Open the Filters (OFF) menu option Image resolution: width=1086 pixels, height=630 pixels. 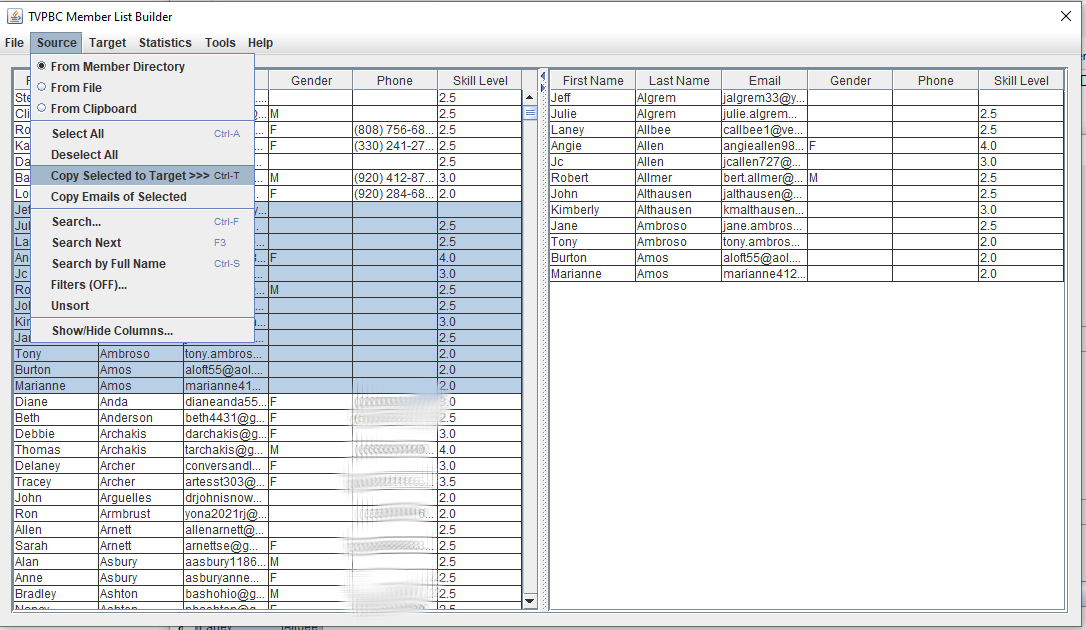[x=89, y=285]
